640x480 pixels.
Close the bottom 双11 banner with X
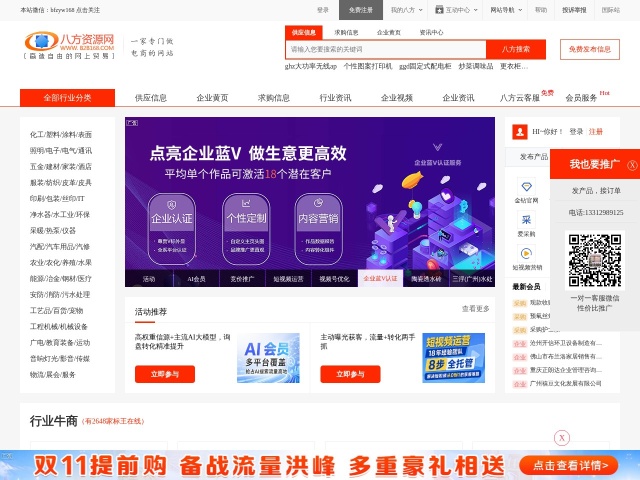562,438
